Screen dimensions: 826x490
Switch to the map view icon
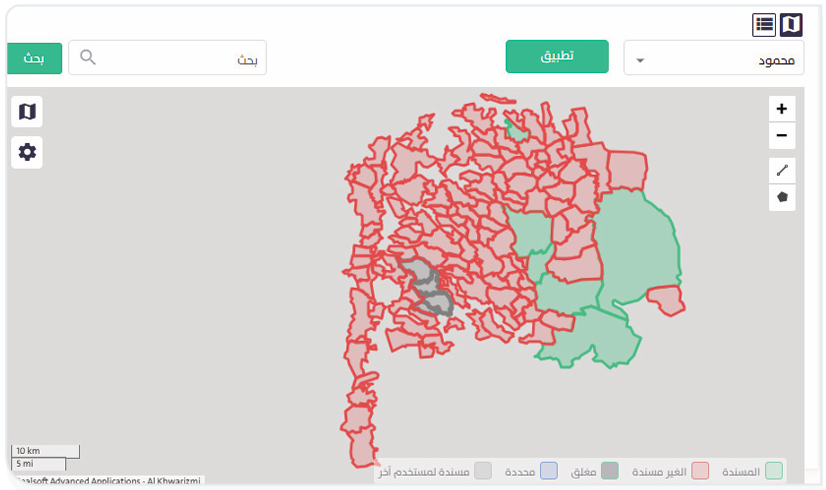791,24
